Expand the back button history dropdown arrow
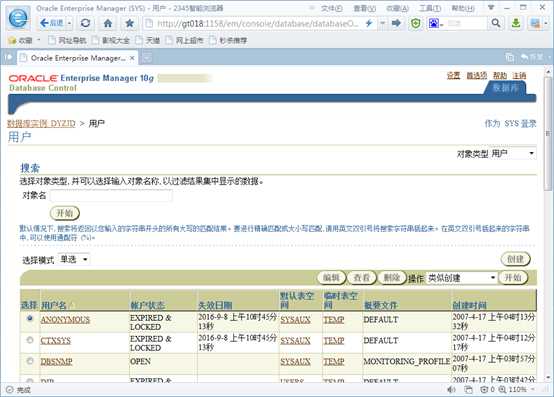Screen dimensions: 554x397 [70, 24]
